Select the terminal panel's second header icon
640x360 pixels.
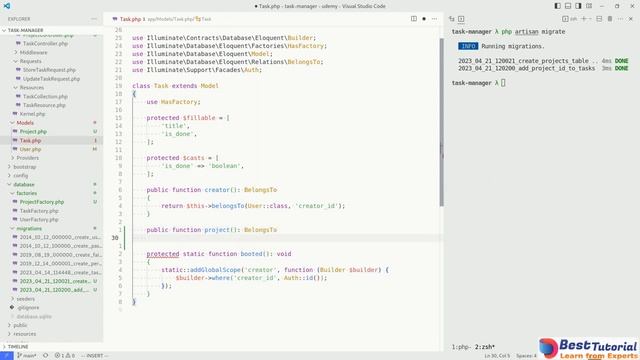pos(461,19)
